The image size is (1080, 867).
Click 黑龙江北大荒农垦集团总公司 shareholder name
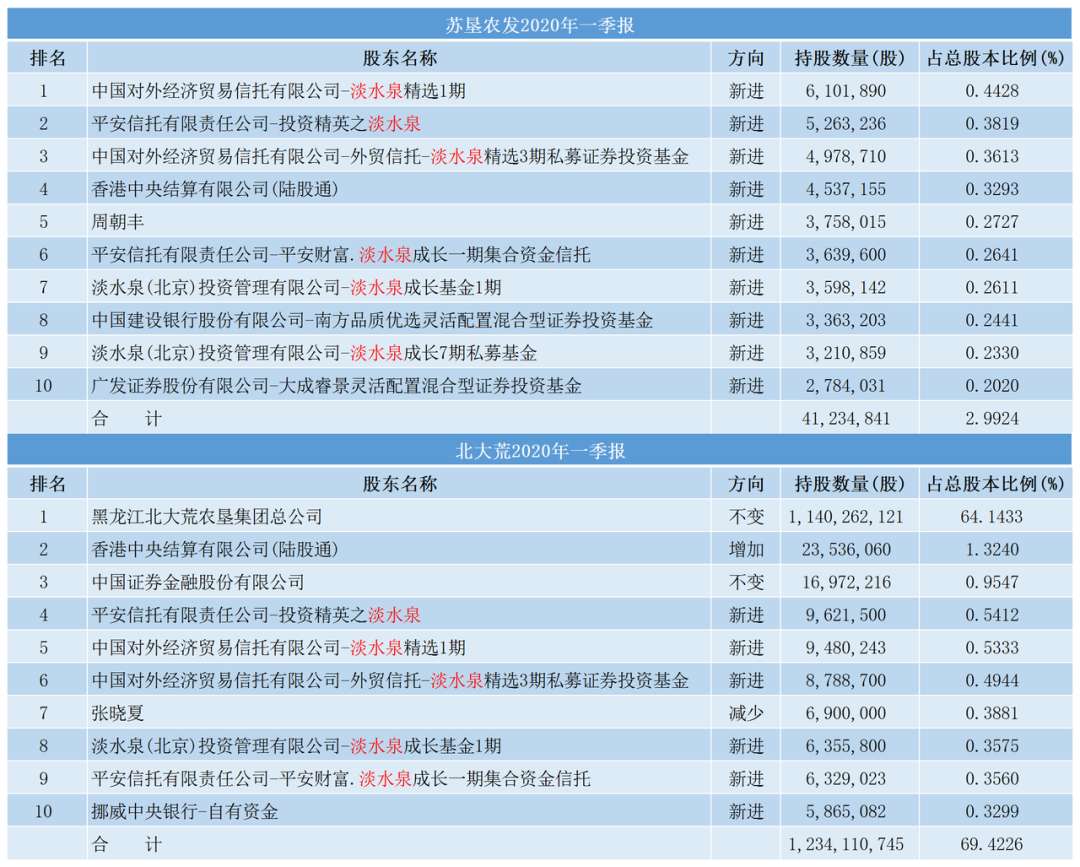(x=207, y=517)
